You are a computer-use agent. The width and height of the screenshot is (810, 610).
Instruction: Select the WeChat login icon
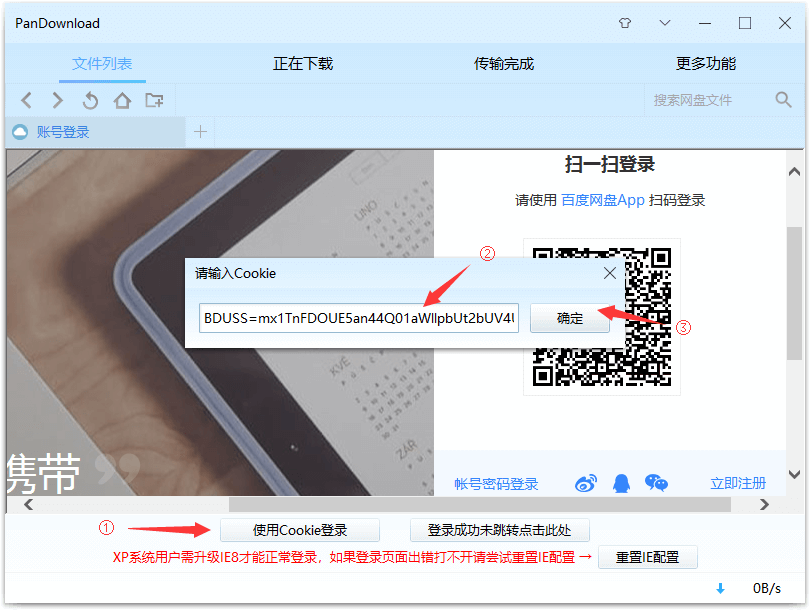[x=655, y=483]
